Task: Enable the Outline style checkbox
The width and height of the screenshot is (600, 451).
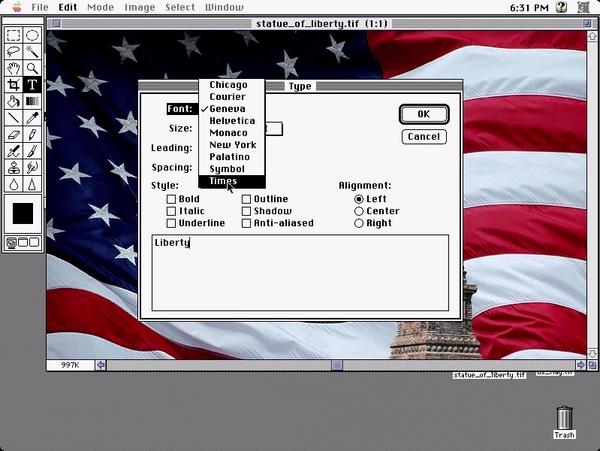Action: coord(246,199)
